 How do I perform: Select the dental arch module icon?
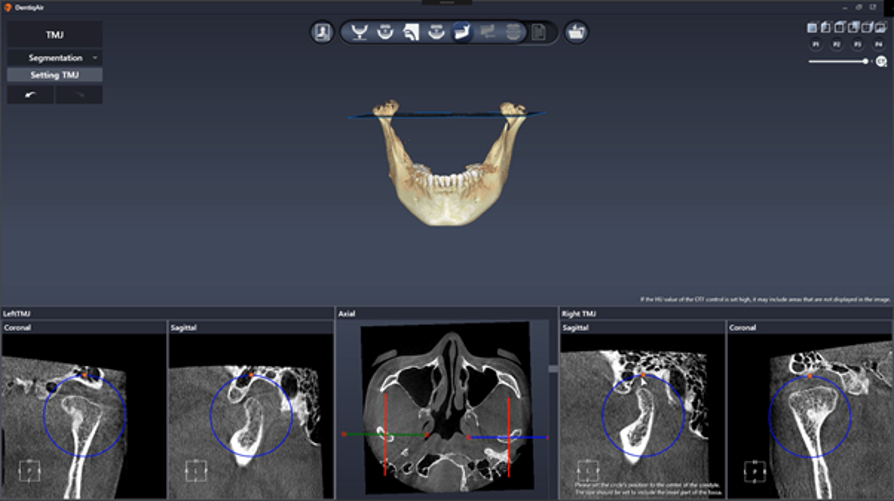click(359, 32)
